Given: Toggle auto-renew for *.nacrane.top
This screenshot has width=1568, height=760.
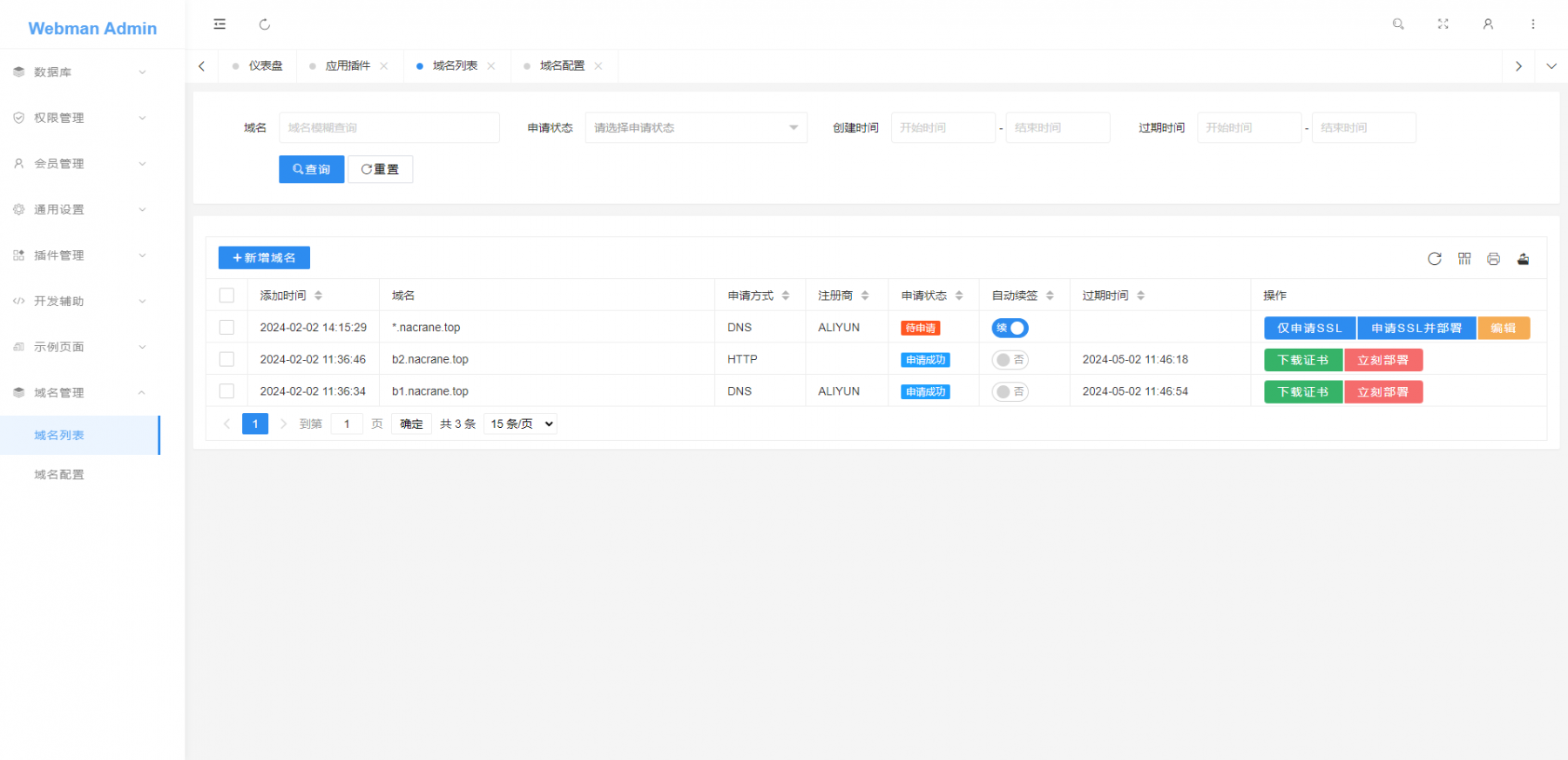Looking at the screenshot, I should [1010, 328].
